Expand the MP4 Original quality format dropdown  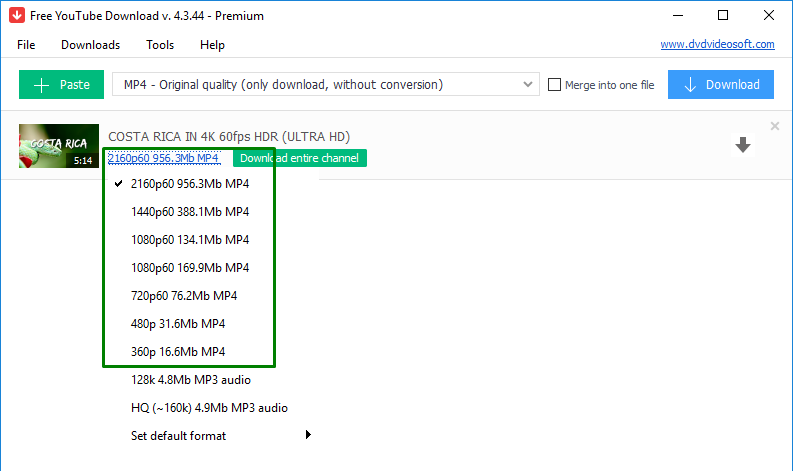point(326,84)
